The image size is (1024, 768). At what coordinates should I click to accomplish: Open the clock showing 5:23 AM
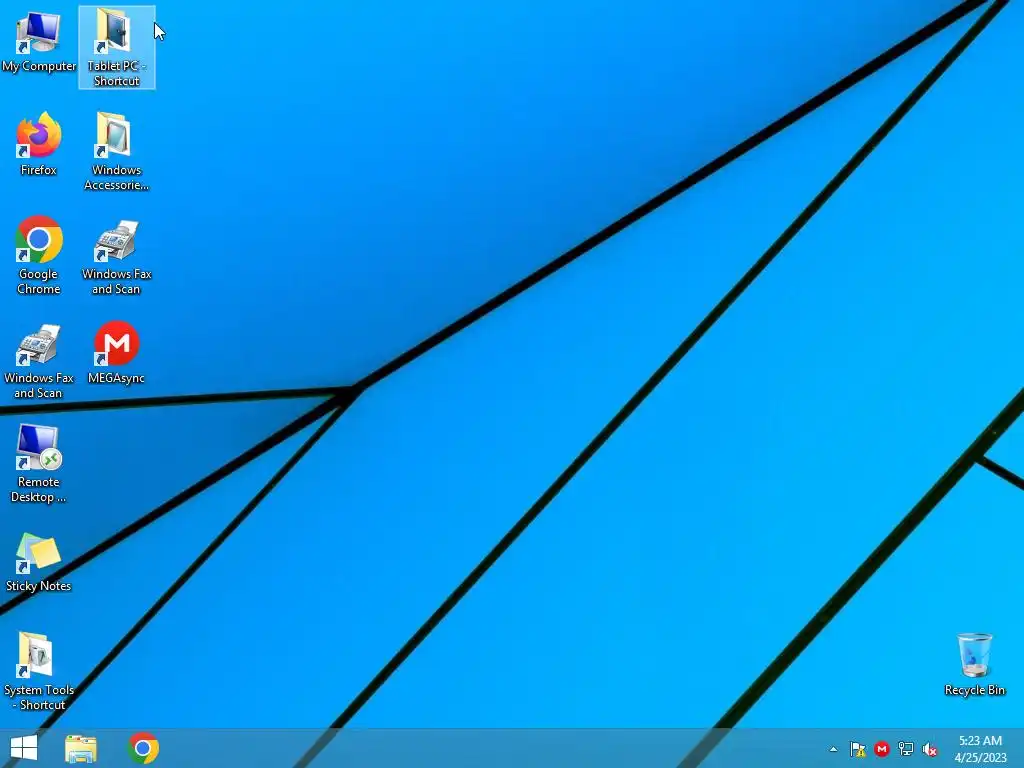[x=980, y=749]
